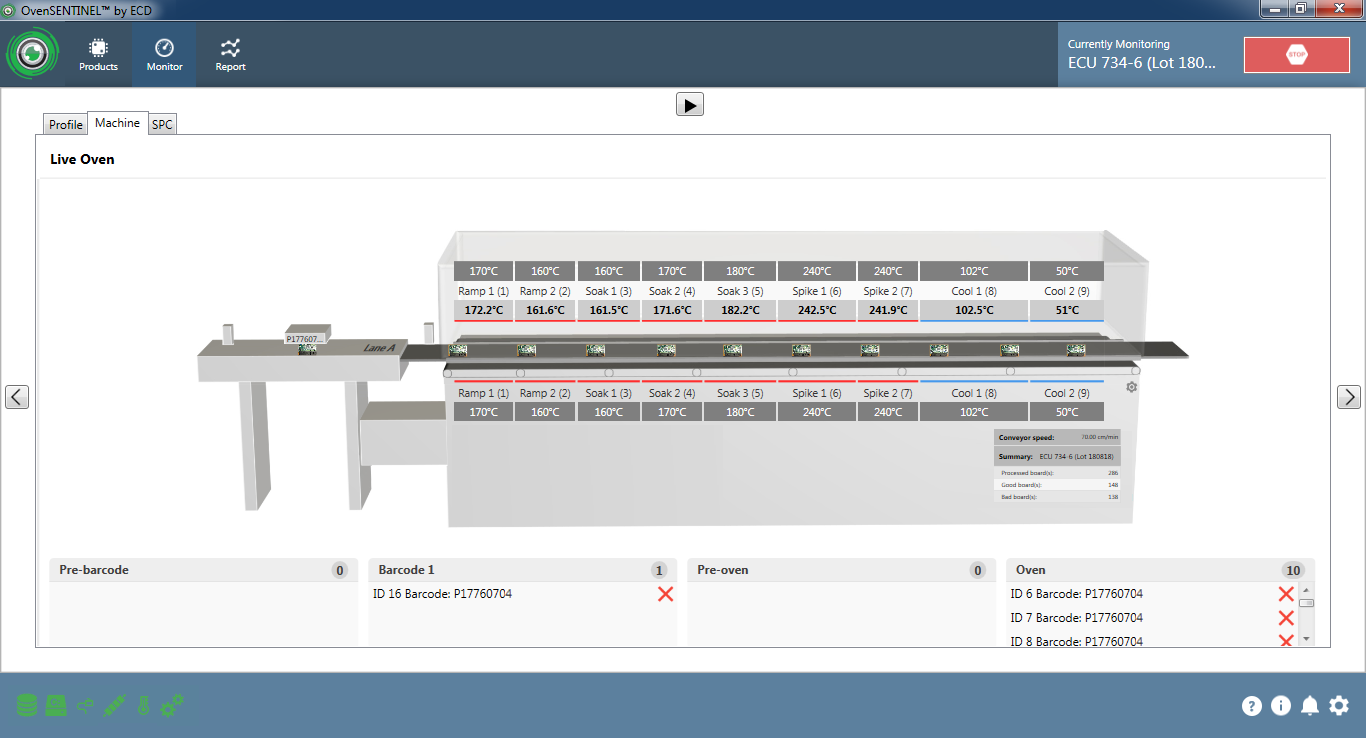
Task: Click the Oven list scrollbar thumb
Action: tap(1306, 603)
